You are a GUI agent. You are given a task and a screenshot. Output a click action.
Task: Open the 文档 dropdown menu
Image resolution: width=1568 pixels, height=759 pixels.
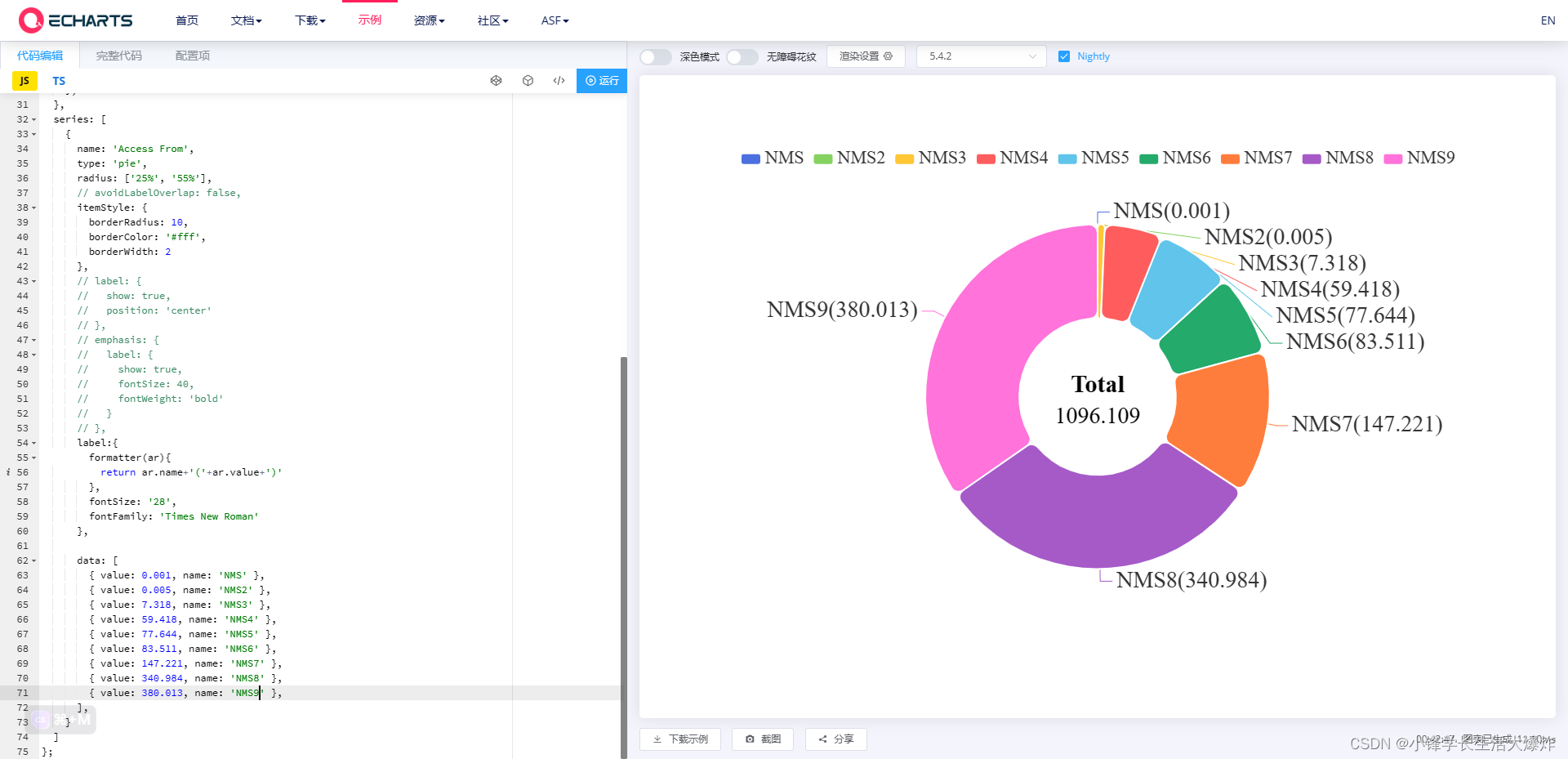pos(246,20)
